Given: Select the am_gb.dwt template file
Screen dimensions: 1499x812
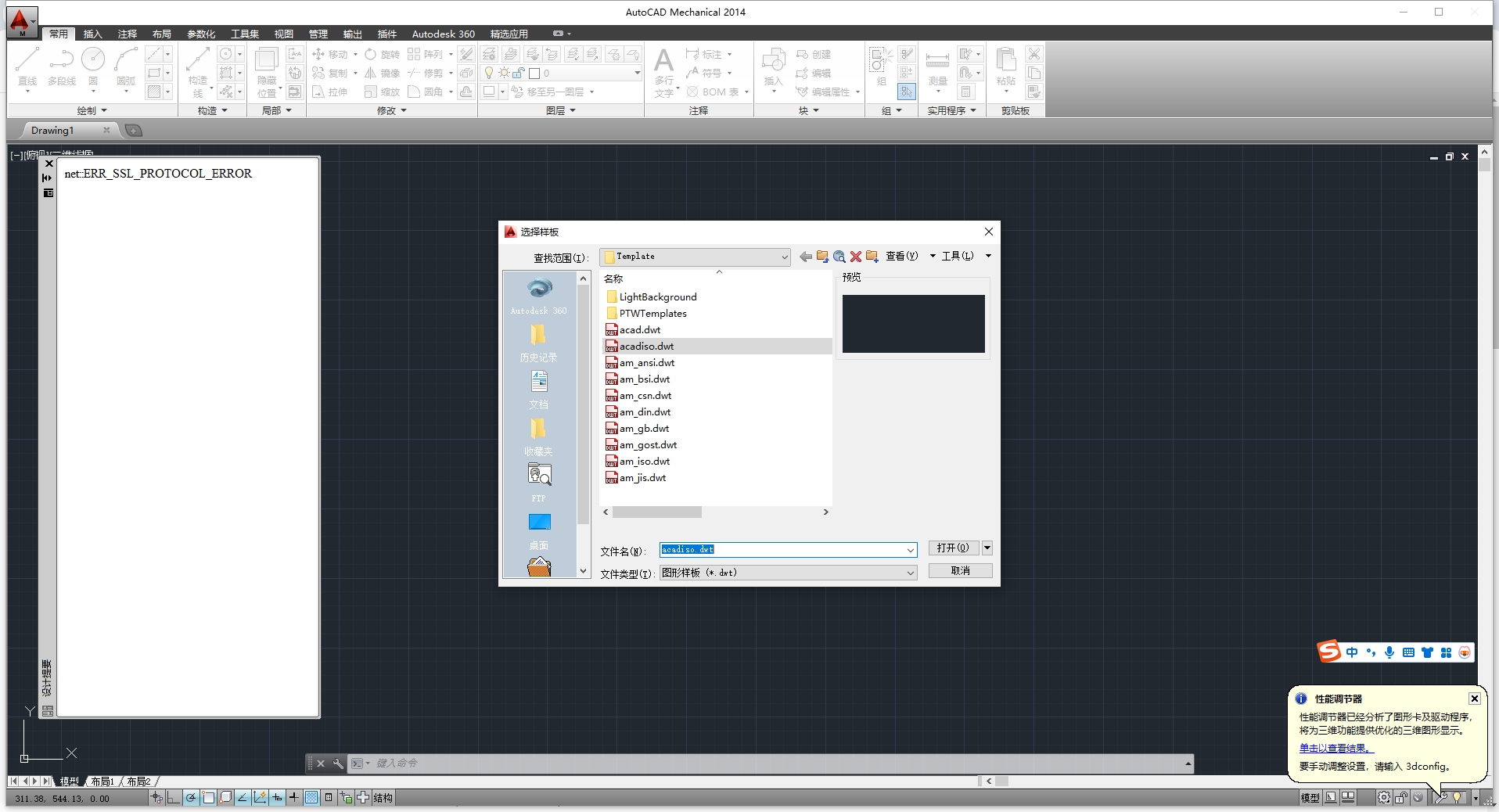Looking at the screenshot, I should pyautogui.click(x=644, y=429).
